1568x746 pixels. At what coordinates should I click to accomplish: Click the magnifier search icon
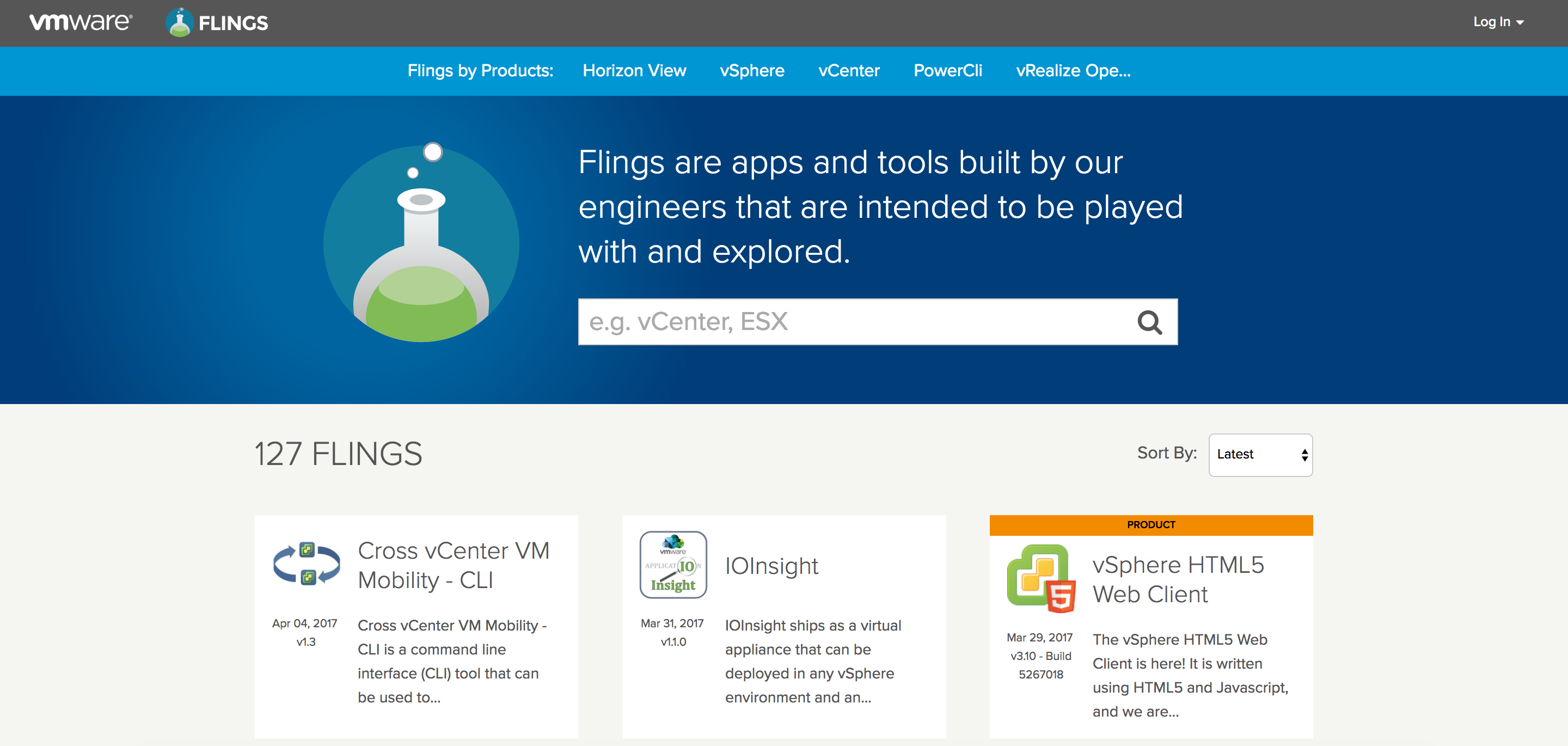[1150, 322]
